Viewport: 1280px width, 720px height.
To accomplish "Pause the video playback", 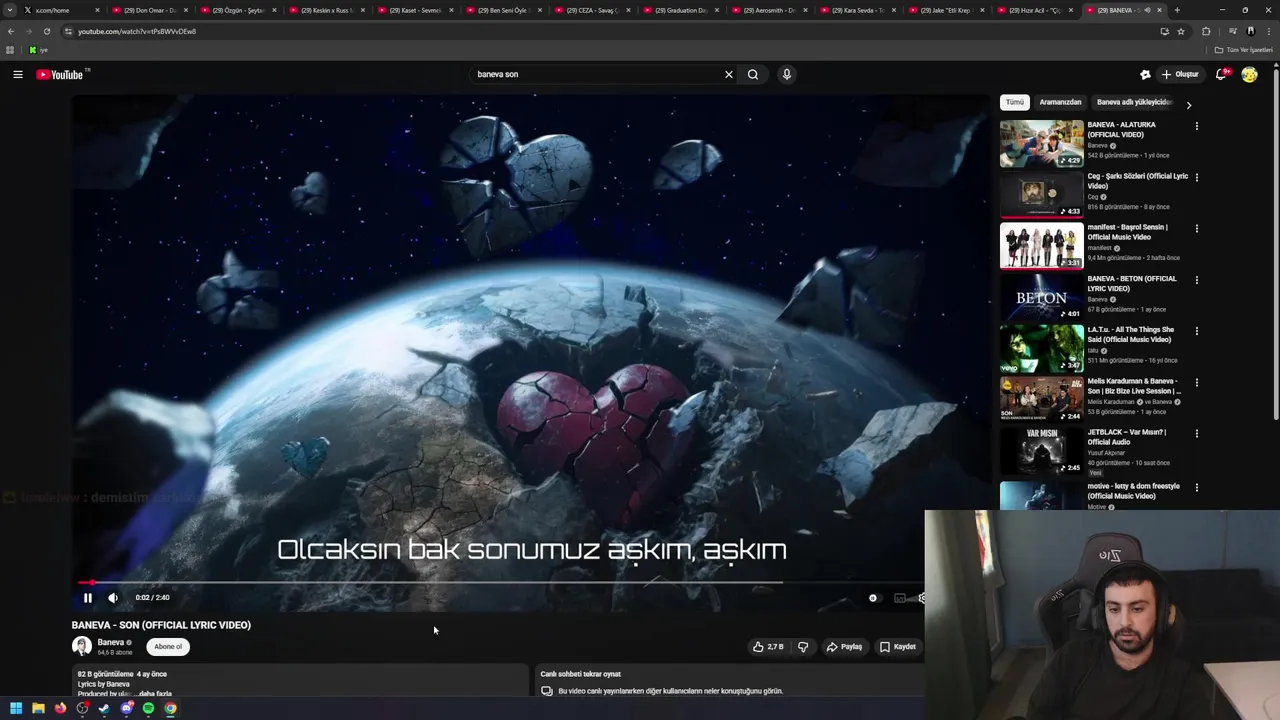I will point(87,598).
